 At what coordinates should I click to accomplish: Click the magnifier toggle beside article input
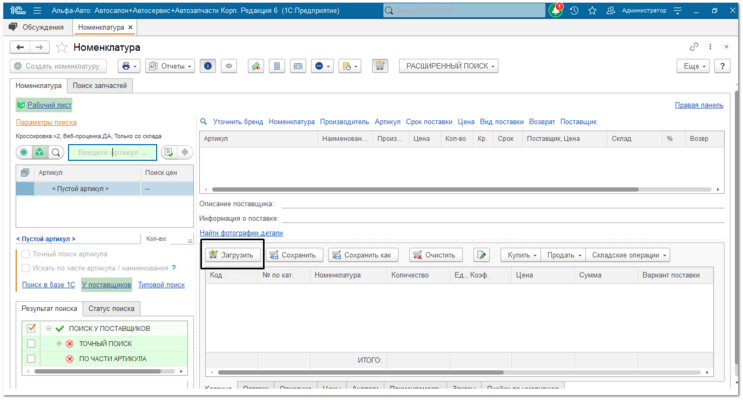[x=56, y=152]
